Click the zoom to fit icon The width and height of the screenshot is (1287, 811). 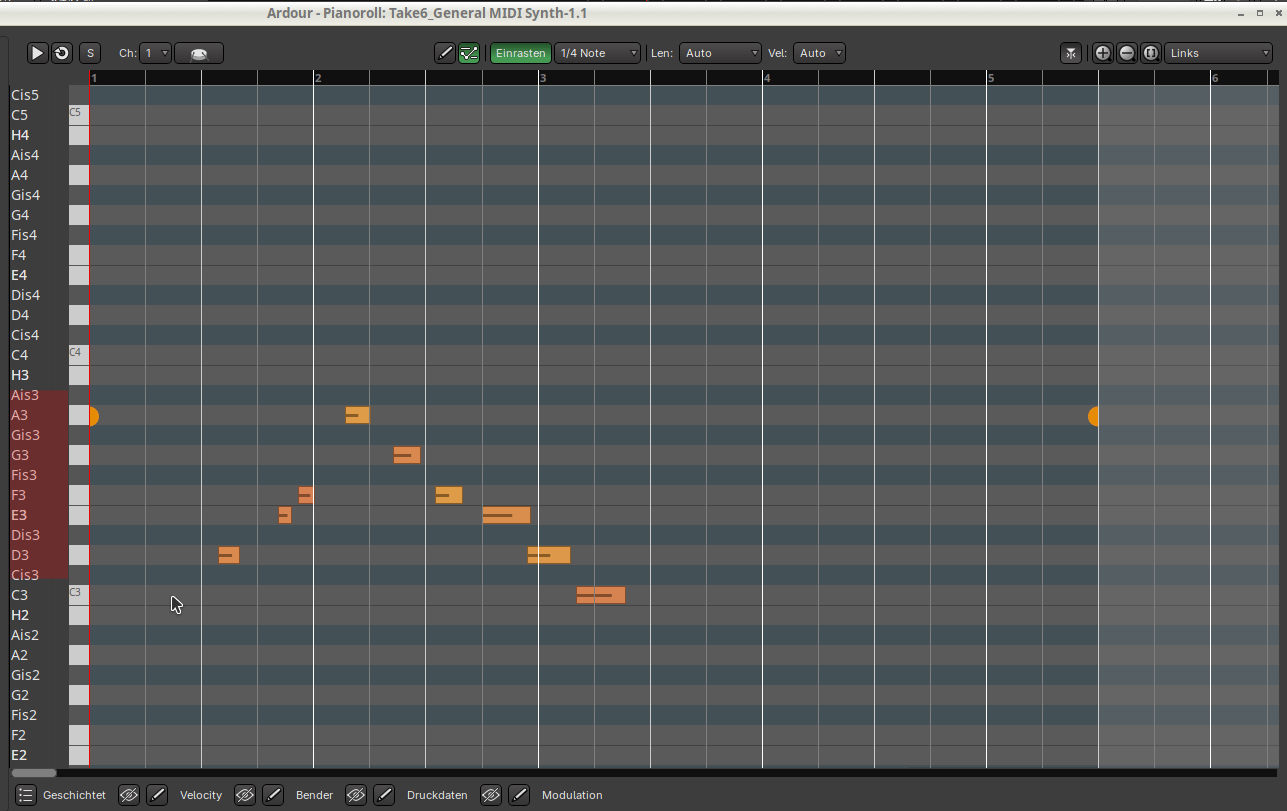click(x=1151, y=53)
